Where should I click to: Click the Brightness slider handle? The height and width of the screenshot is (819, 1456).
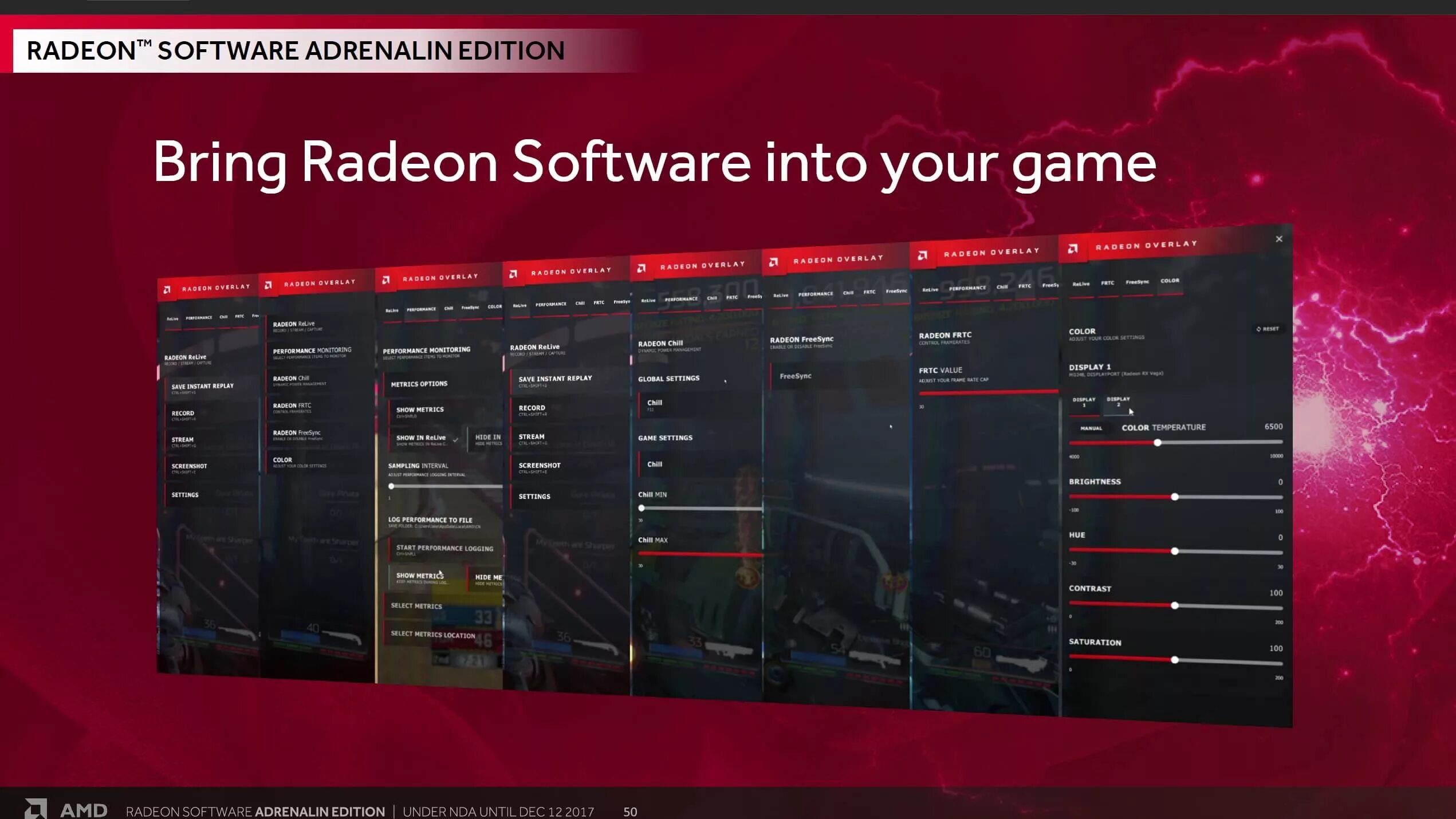pyautogui.click(x=1175, y=497)
